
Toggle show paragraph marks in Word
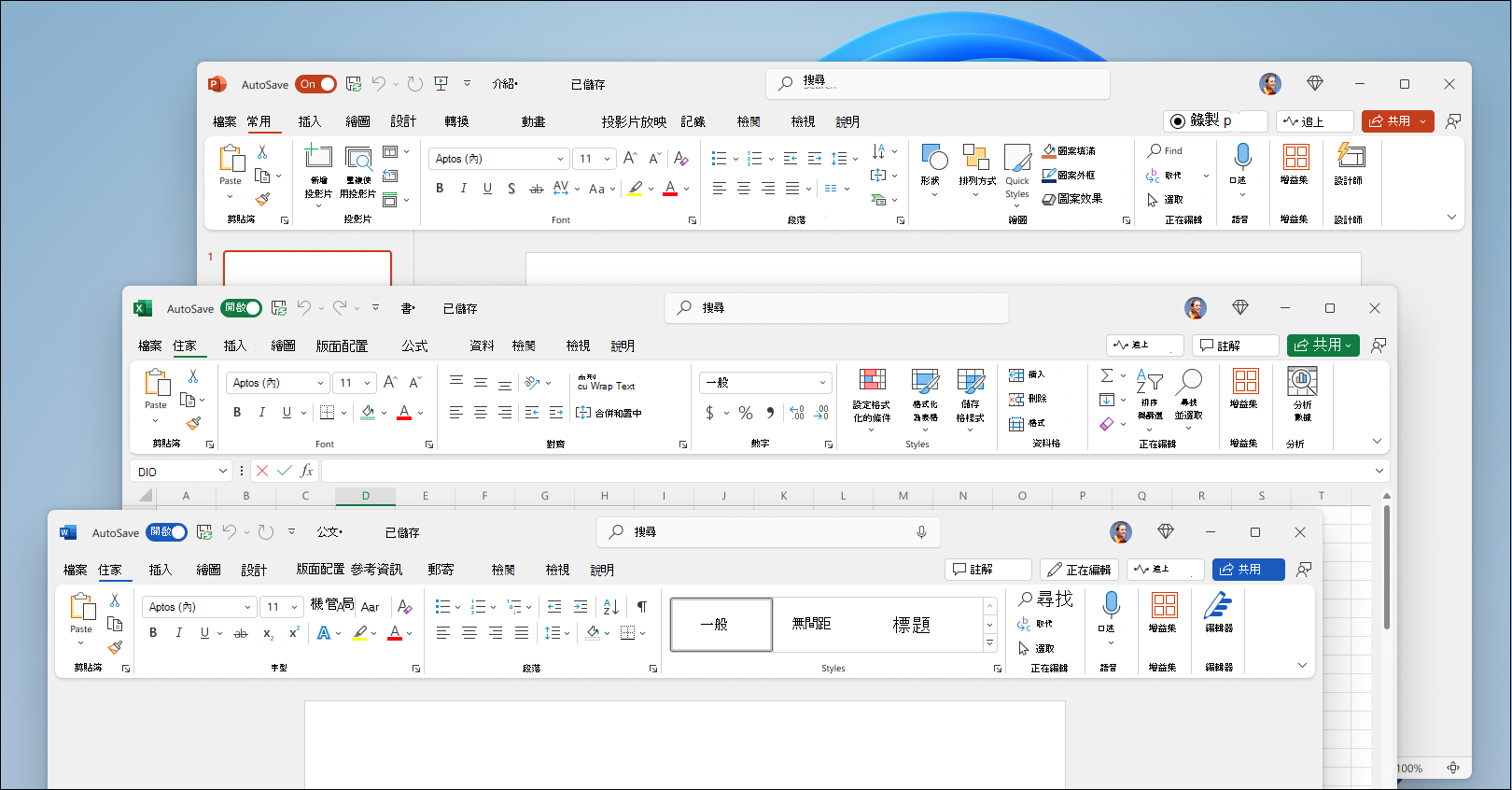coord(642,607)
